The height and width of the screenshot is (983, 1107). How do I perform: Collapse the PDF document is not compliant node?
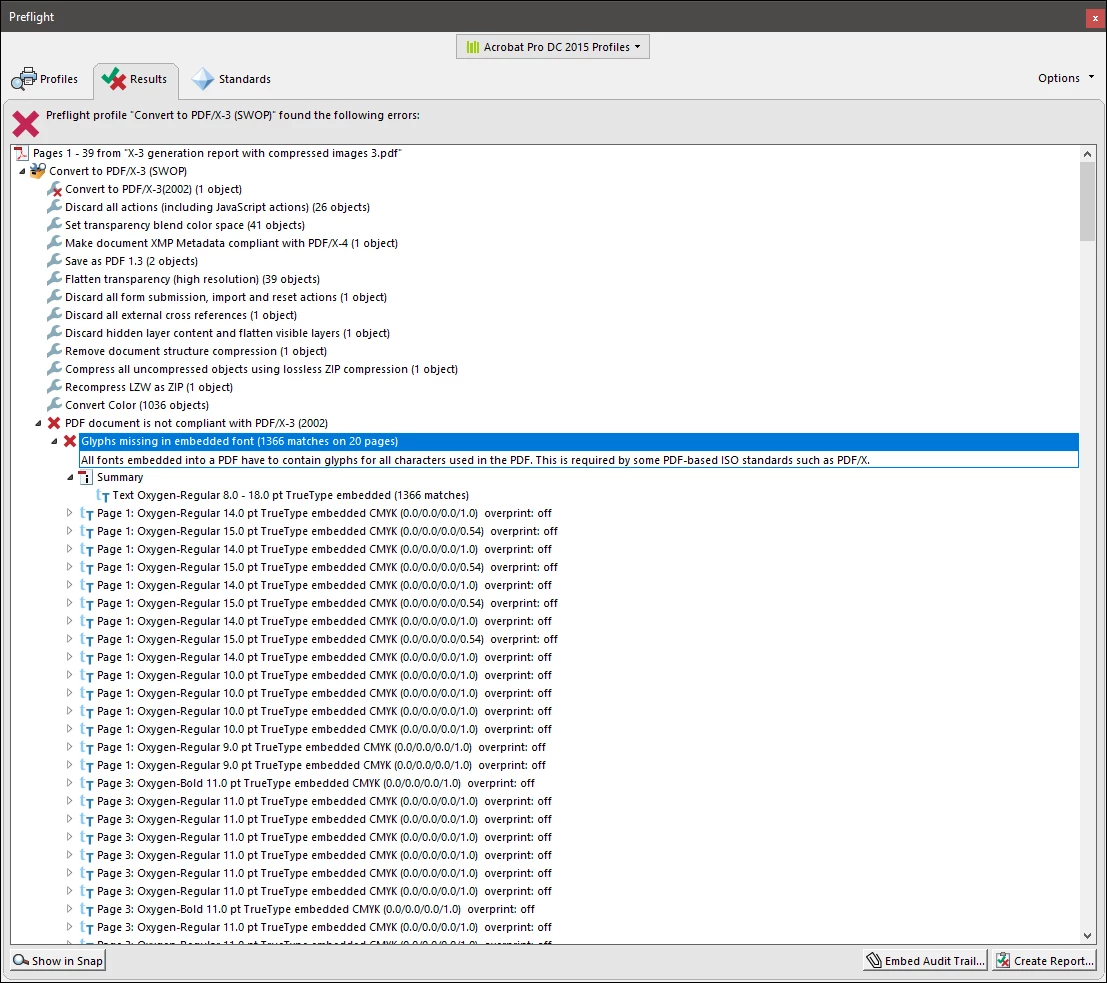point(38,423)
